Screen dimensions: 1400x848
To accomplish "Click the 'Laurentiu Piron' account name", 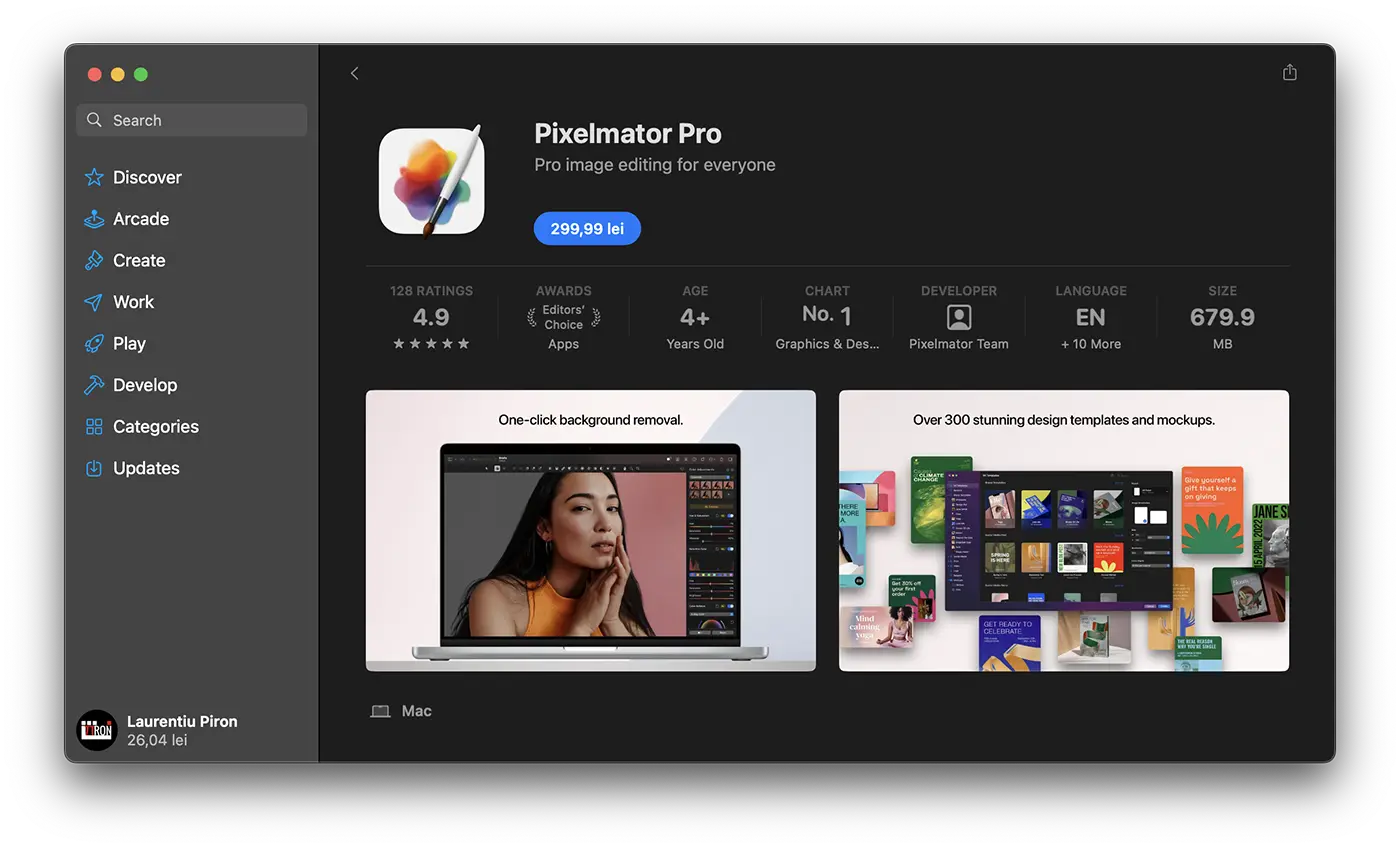I will click(182, 721).
